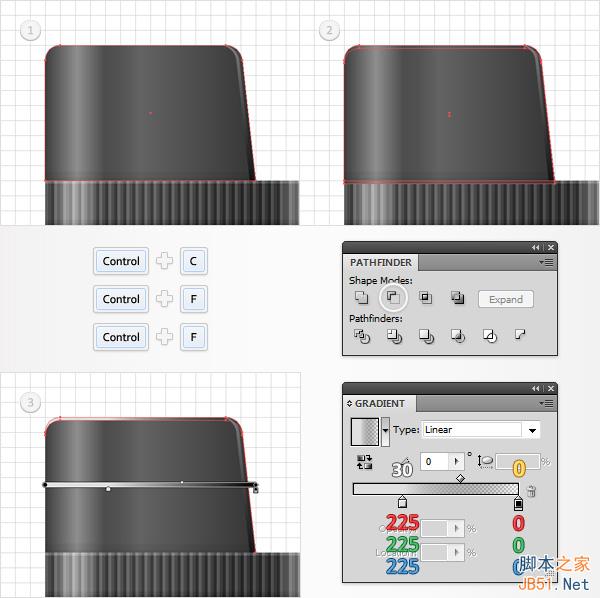Open the gradient swatch dropdown arrow
Viewport: 600px width, 598px height.
(x=385, y=432)
